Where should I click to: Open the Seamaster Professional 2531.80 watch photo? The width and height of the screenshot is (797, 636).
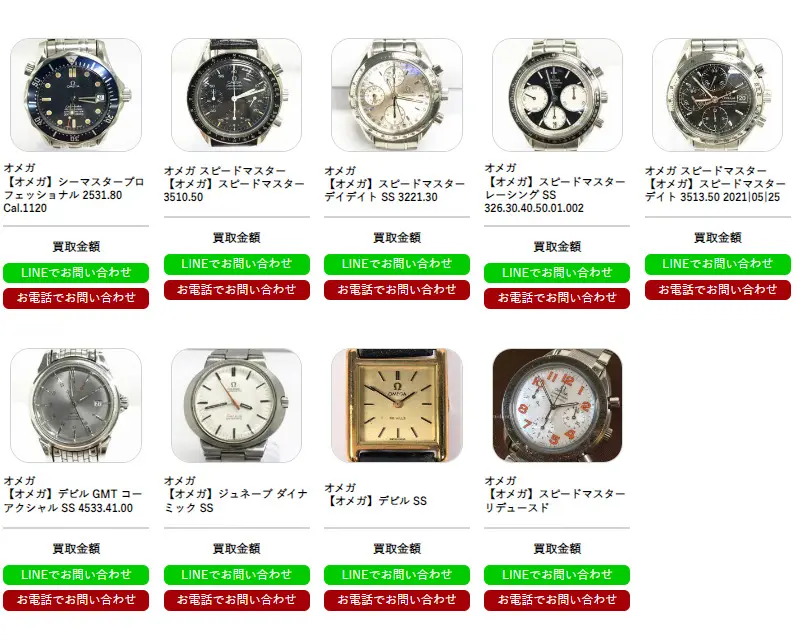[76, 95]
